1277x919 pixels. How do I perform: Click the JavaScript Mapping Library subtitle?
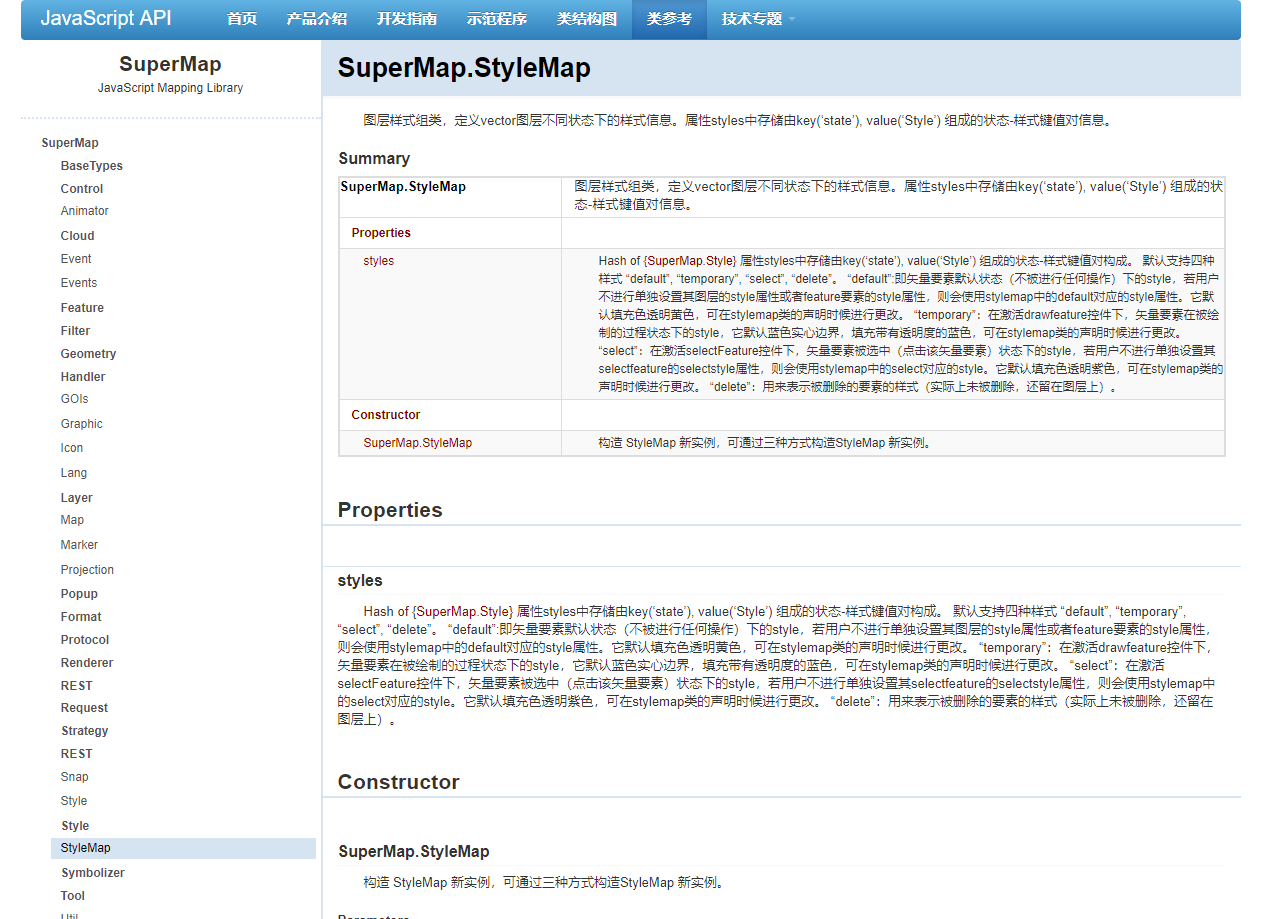pyautogui.click(x=170, y=88)
